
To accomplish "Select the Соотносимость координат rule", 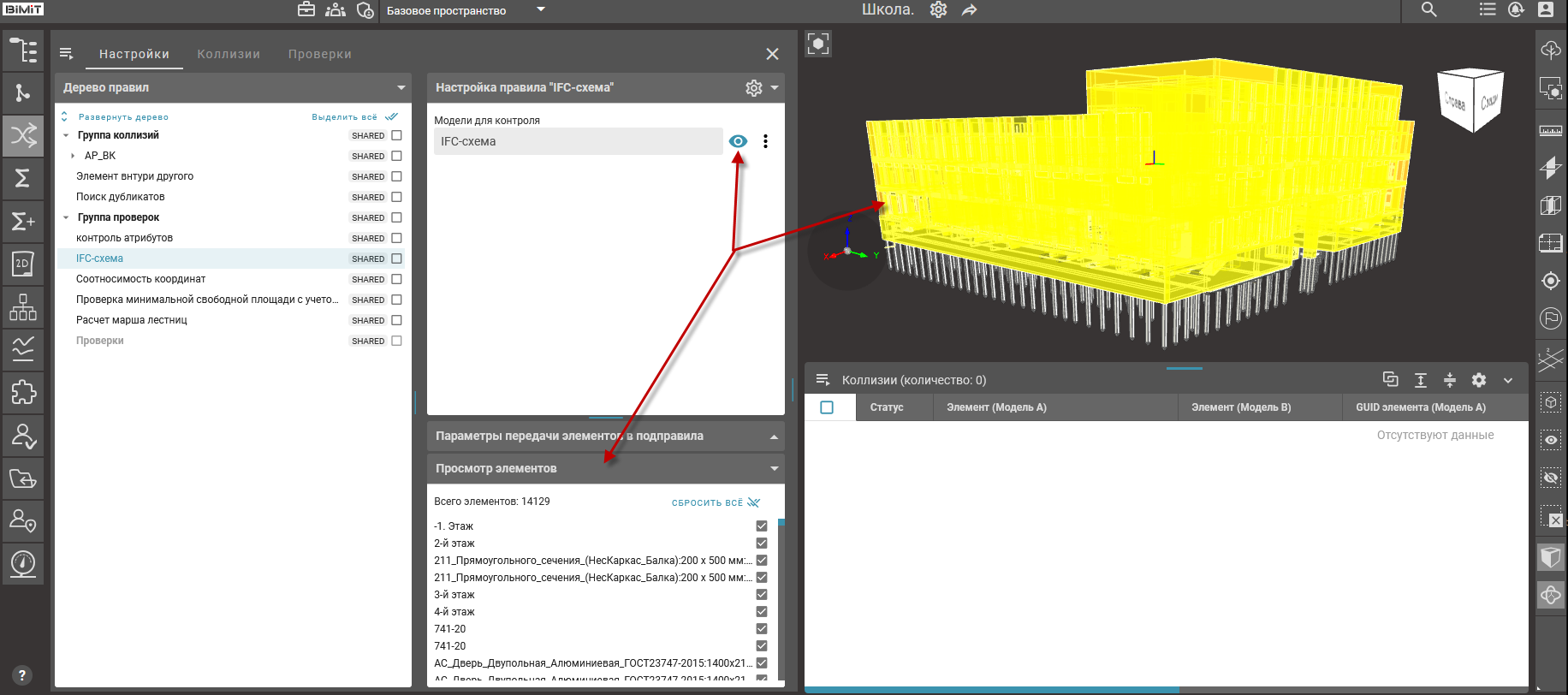I will 140,279.
